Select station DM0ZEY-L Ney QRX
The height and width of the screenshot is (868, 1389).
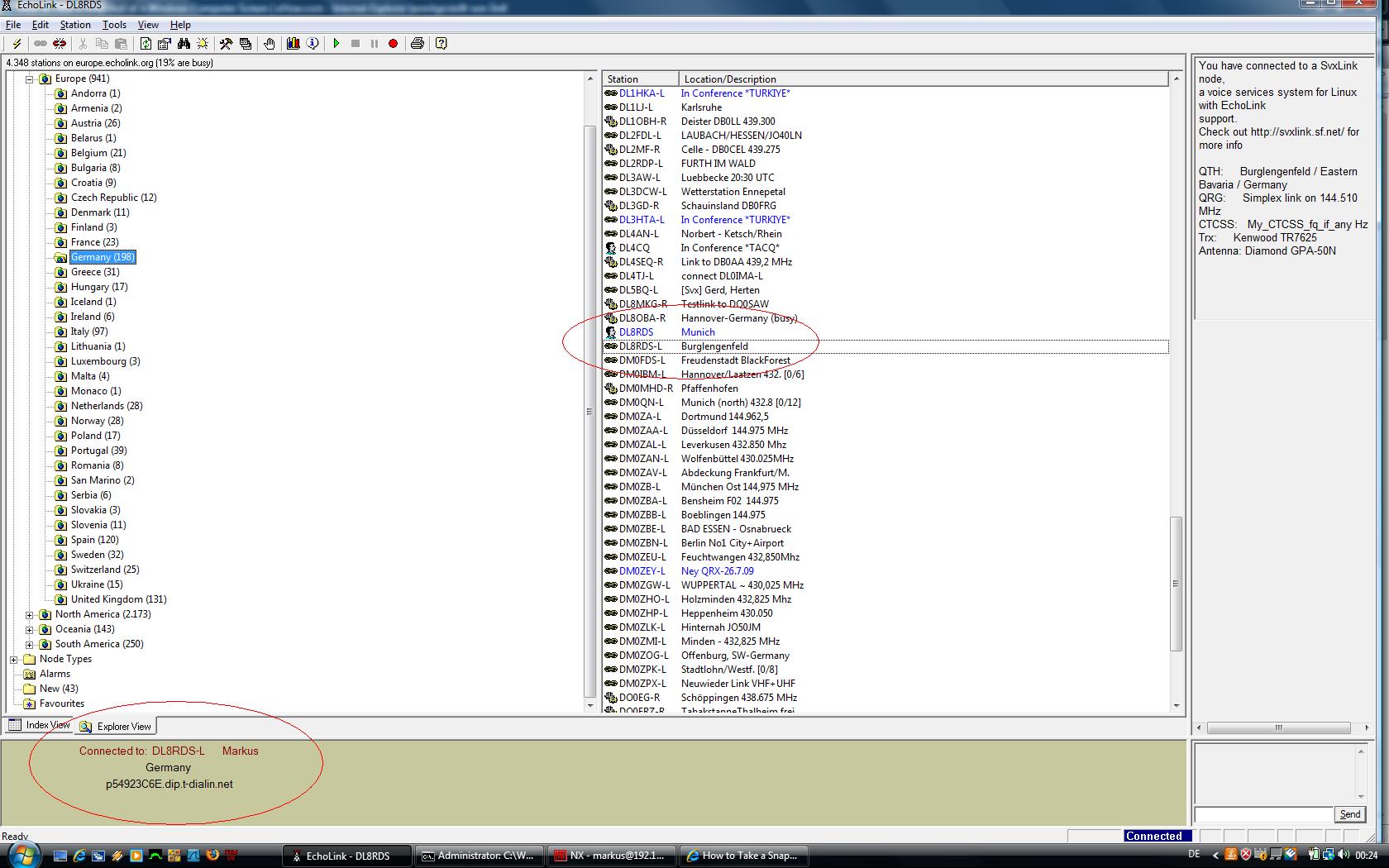(x=885, y=571)
